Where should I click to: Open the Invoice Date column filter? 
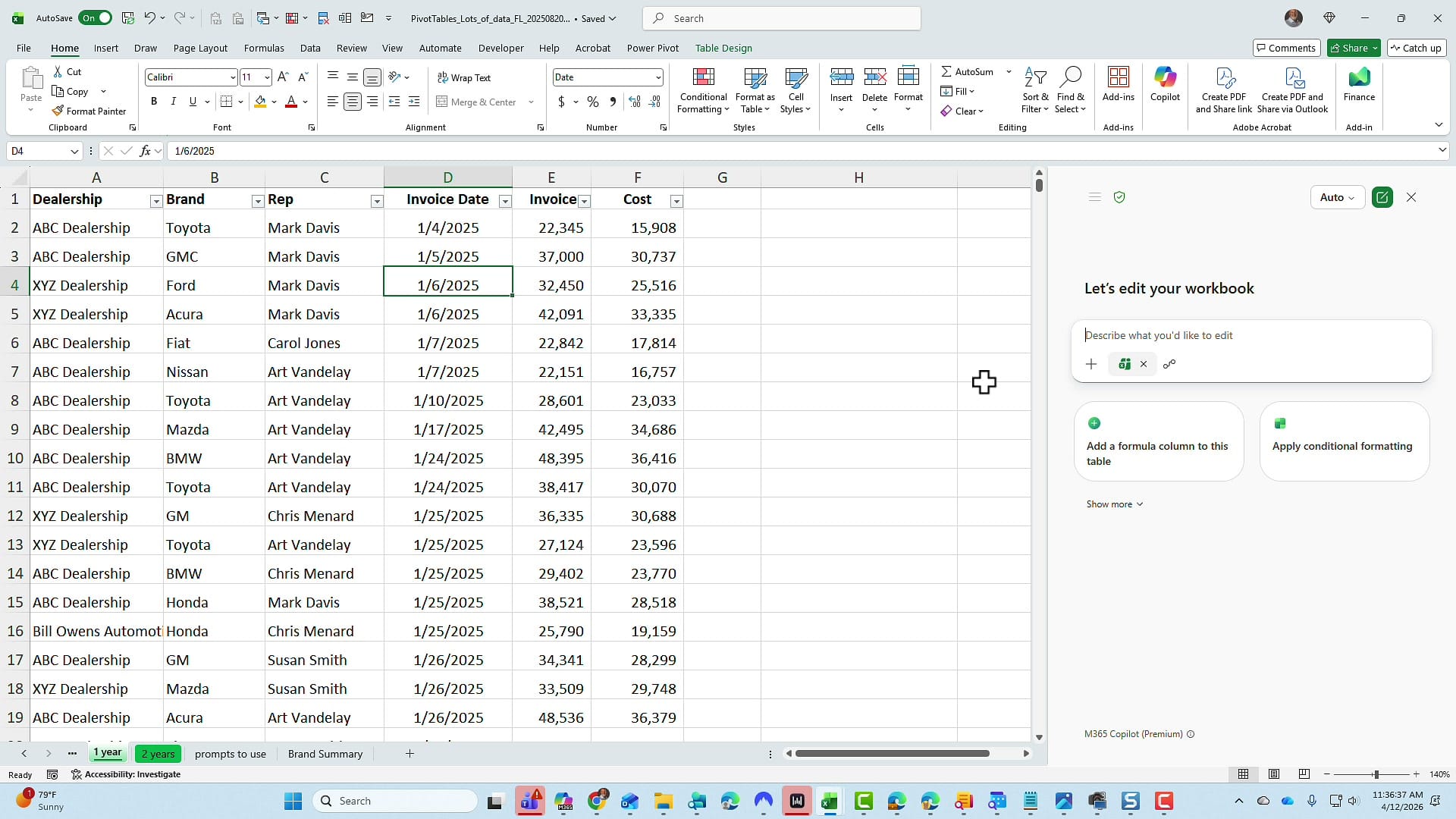pos(504,201)
